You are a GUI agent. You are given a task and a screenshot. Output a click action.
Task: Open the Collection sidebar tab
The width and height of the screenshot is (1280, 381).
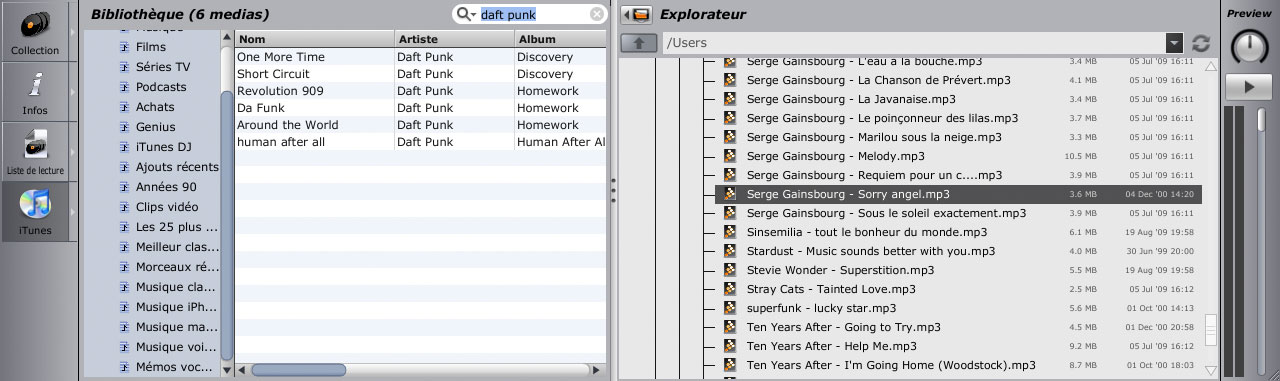pos(35,33)
